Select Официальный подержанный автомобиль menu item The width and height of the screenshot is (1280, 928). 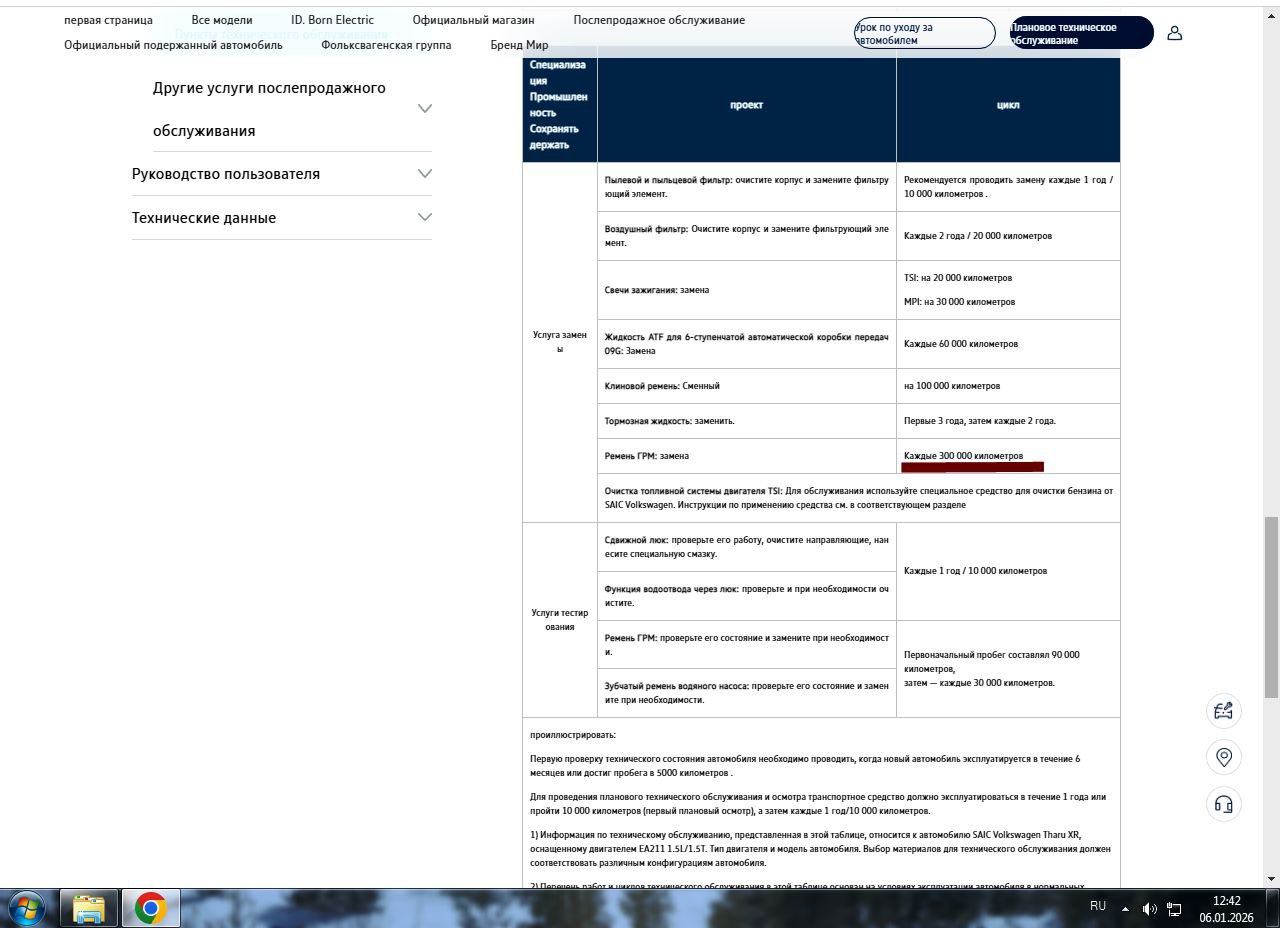click(173, 45)
